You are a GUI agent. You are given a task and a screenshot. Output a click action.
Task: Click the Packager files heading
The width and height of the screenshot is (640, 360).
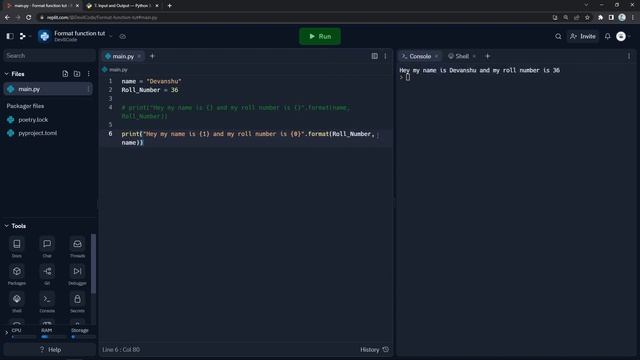pyautogui.click(x=25, y=106)
